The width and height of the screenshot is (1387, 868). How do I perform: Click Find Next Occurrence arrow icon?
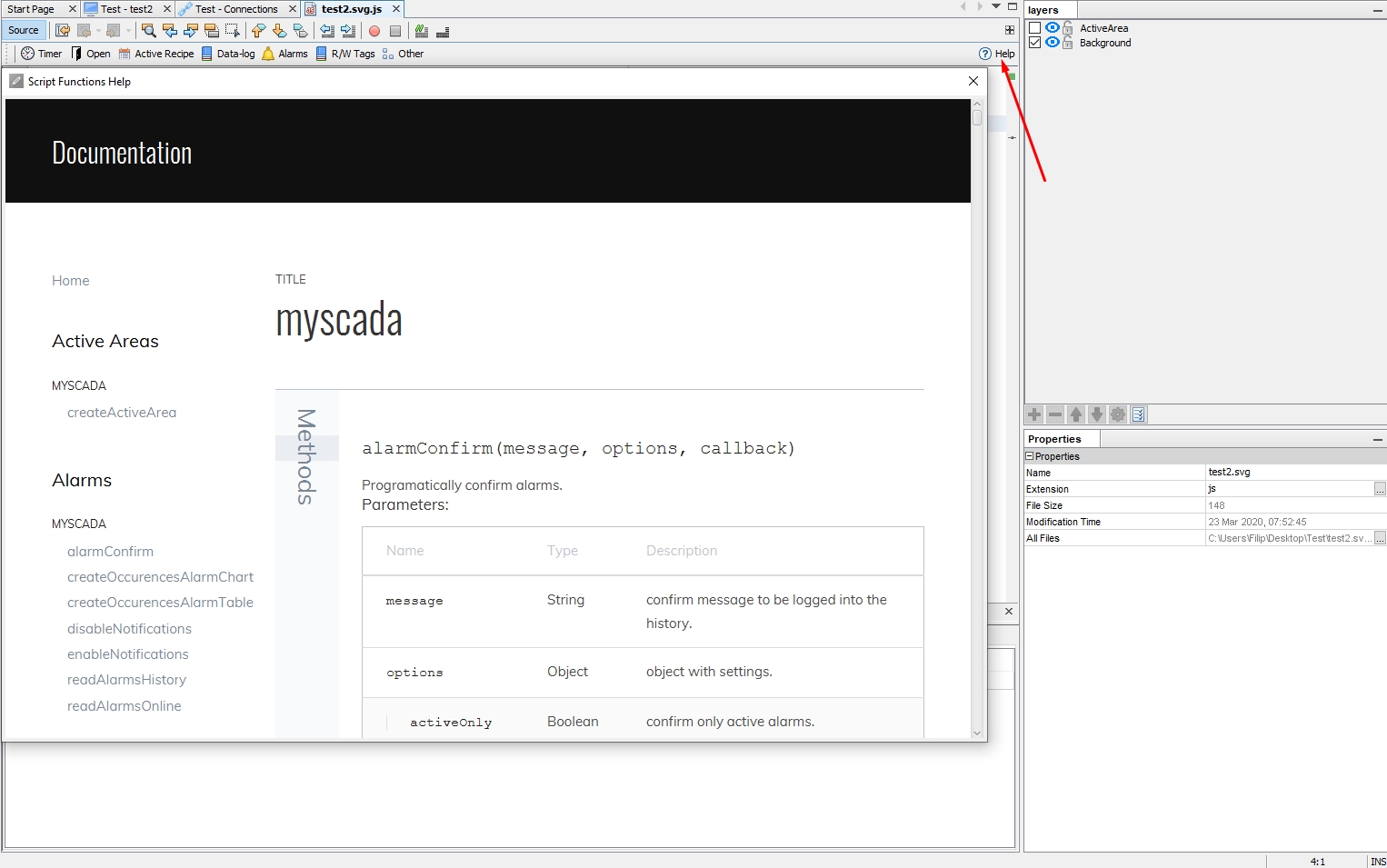[x=191, y=31]
